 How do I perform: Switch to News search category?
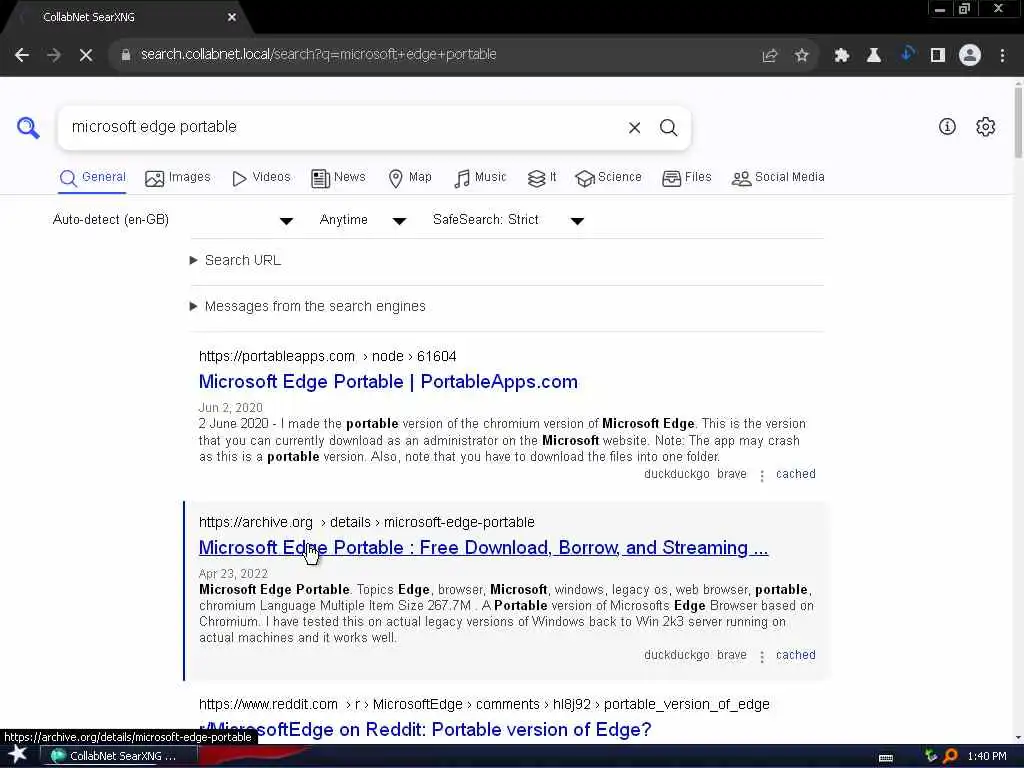338,178
